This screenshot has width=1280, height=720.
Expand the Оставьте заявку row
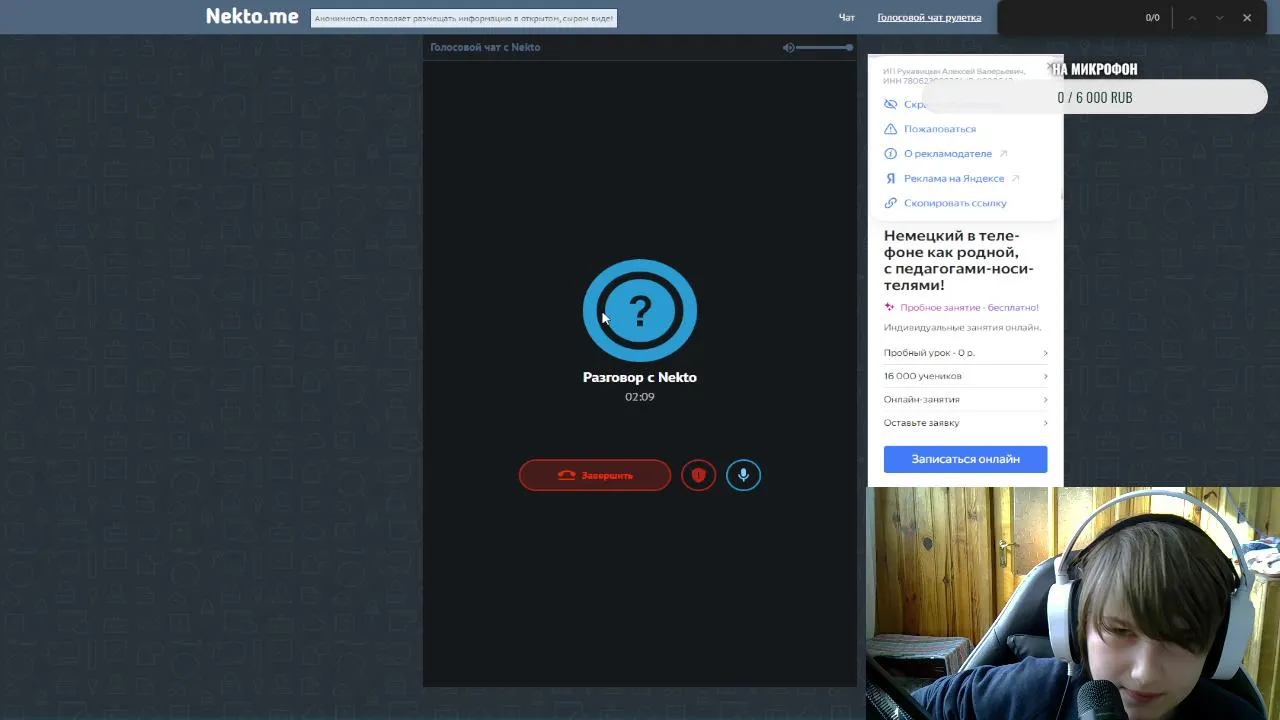coord(965,422)
